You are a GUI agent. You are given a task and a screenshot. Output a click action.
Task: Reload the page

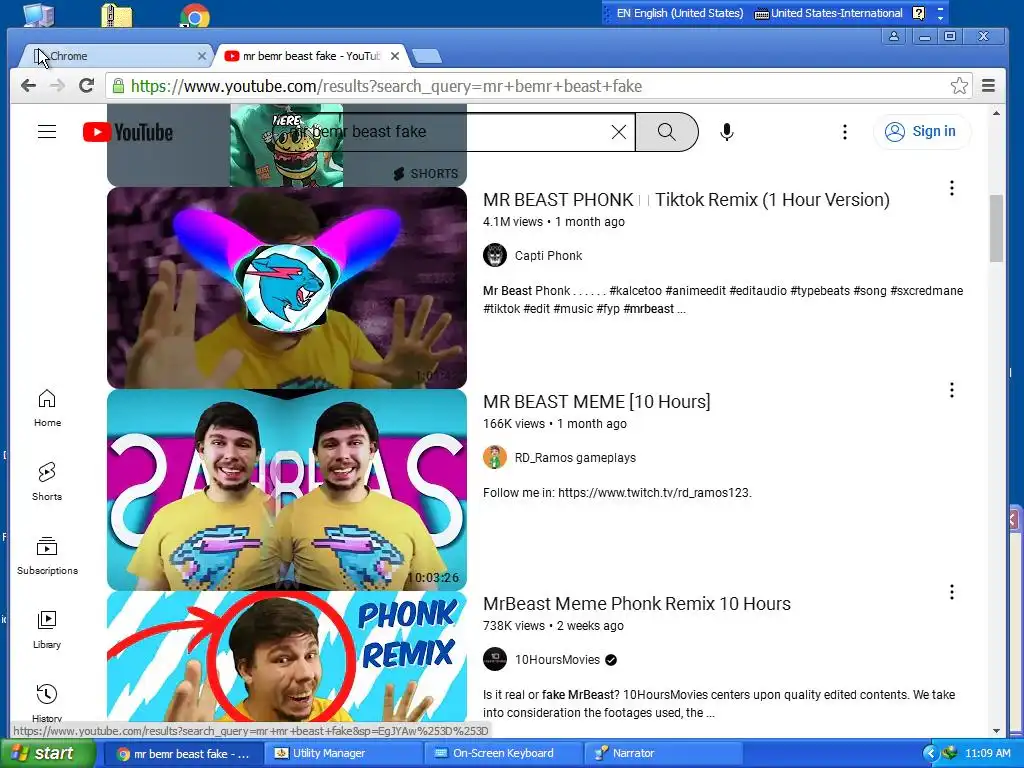[86, 86]
